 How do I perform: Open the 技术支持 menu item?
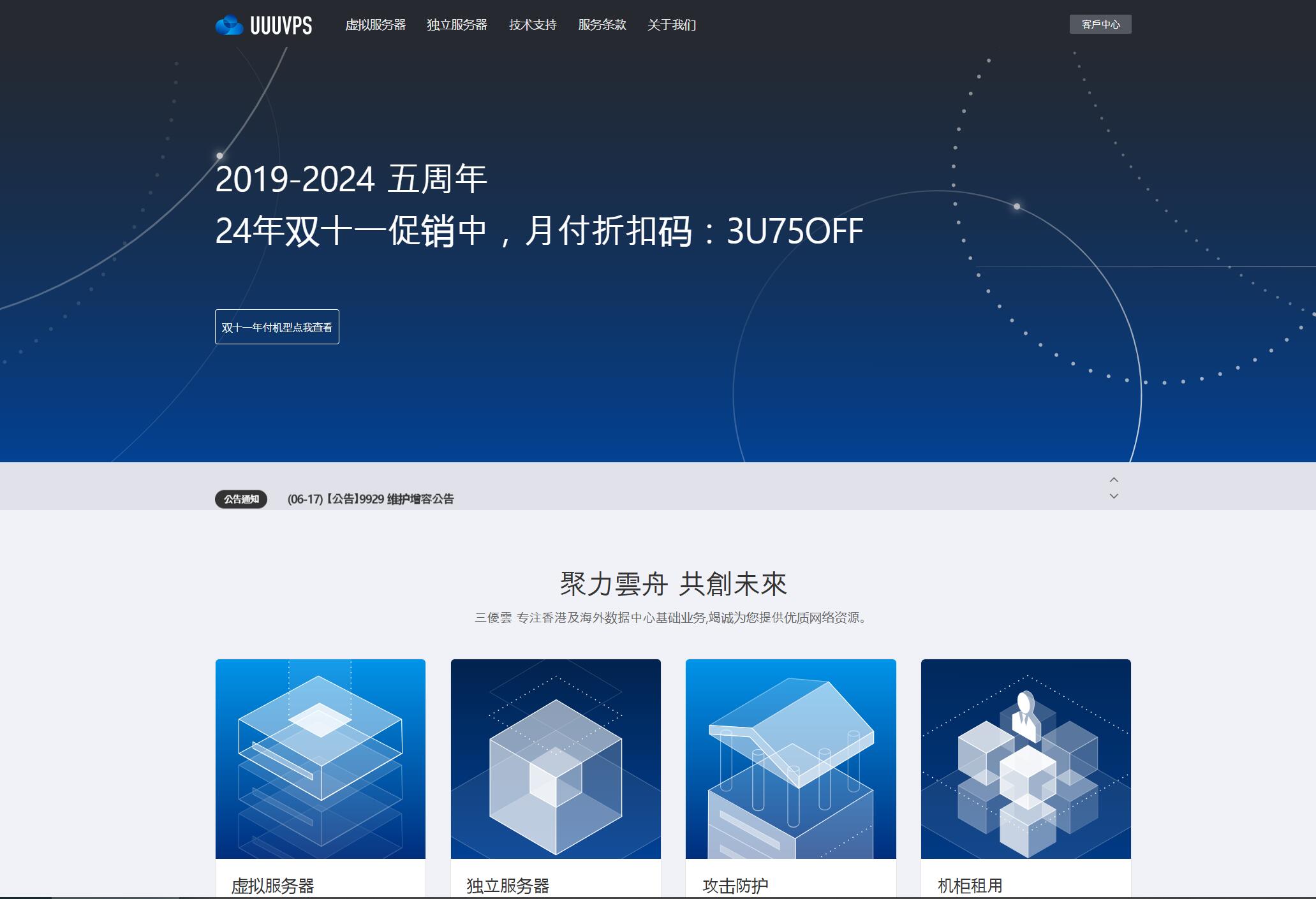pyautogui.click(x=532, y=26)
